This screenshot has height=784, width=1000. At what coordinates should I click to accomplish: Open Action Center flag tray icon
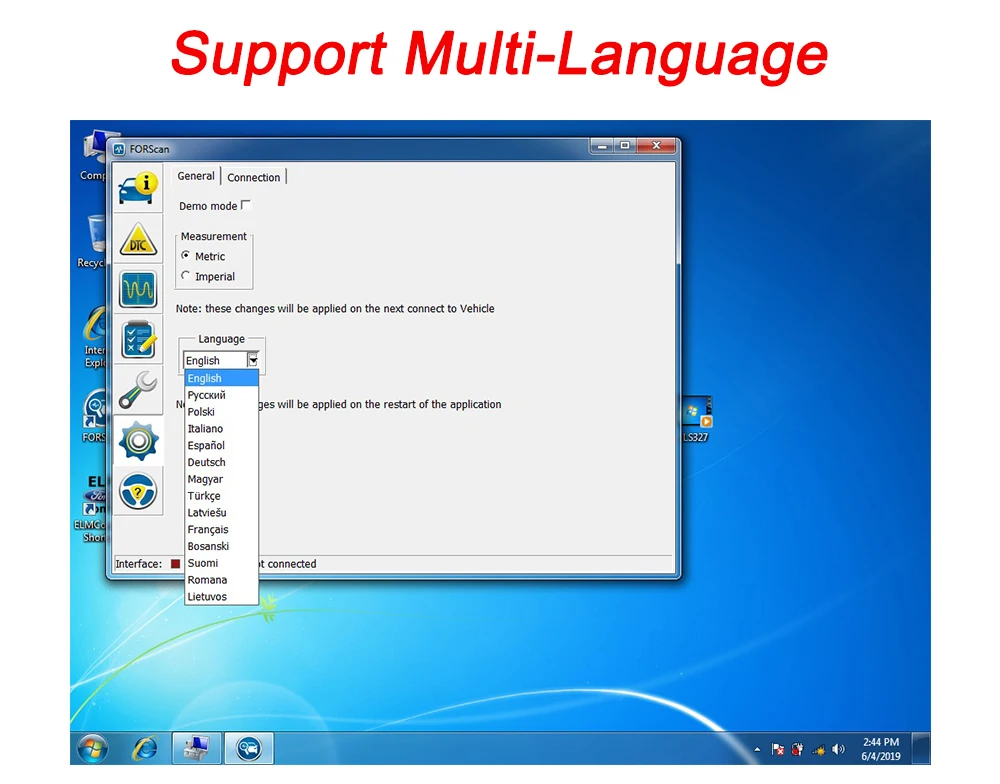coord(777,750)
